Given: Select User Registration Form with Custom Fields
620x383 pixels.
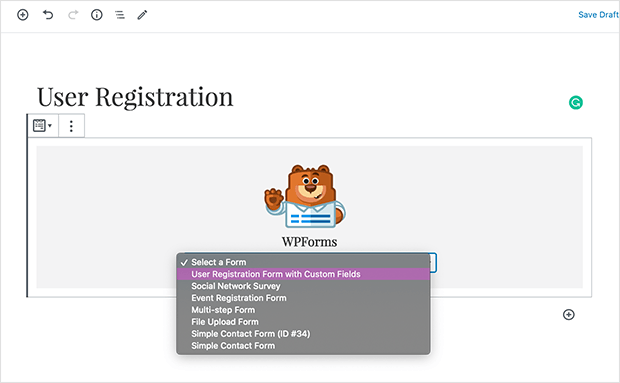Looking at the screenshot, I should click(x=303, y=274).
